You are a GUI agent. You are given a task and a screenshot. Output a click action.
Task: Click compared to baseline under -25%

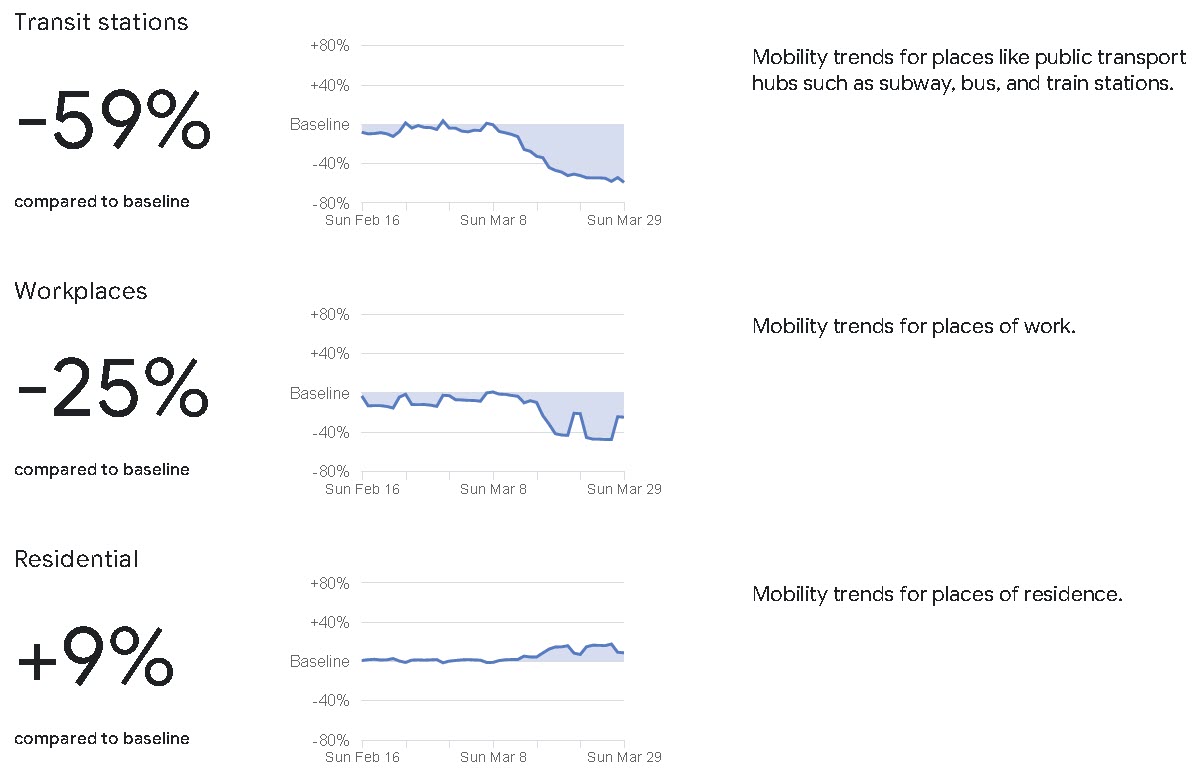click(102, 470)
